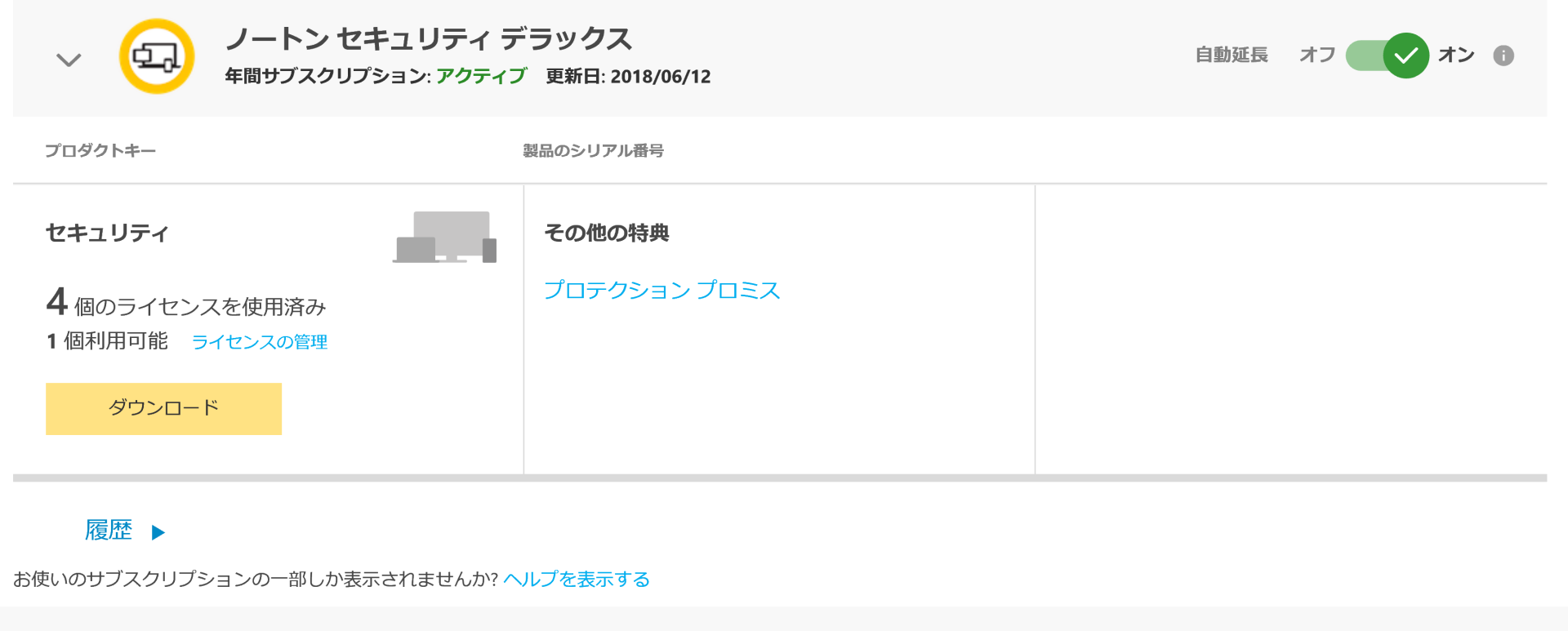This screenshot has width=1568, height=631.
Task: Click the その他の特典 section heading
Action: pos(607,233)
